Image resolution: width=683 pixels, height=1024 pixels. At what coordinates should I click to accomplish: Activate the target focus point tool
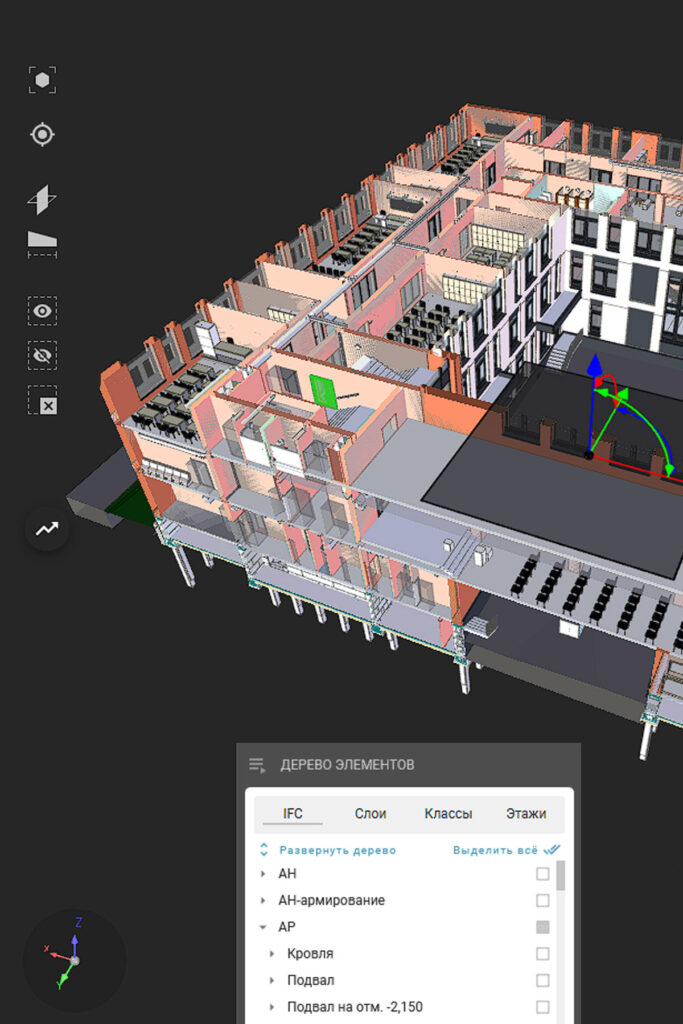coord(42,134)
